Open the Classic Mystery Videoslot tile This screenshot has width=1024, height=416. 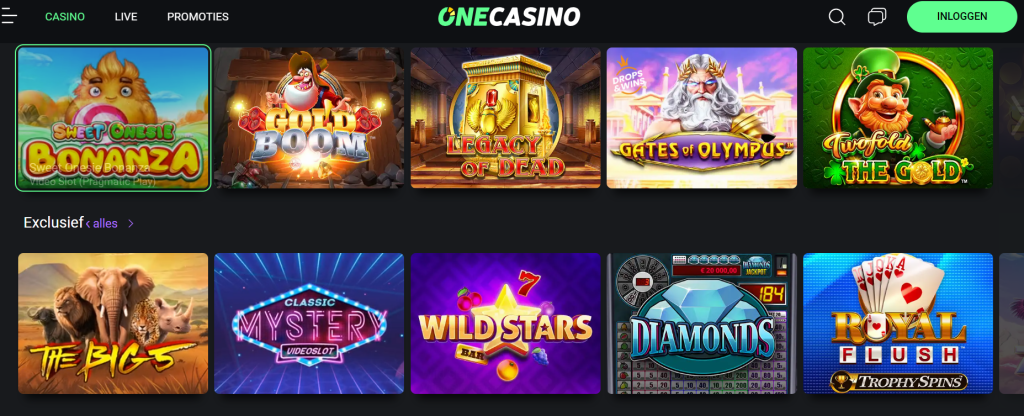coord(309,323)
